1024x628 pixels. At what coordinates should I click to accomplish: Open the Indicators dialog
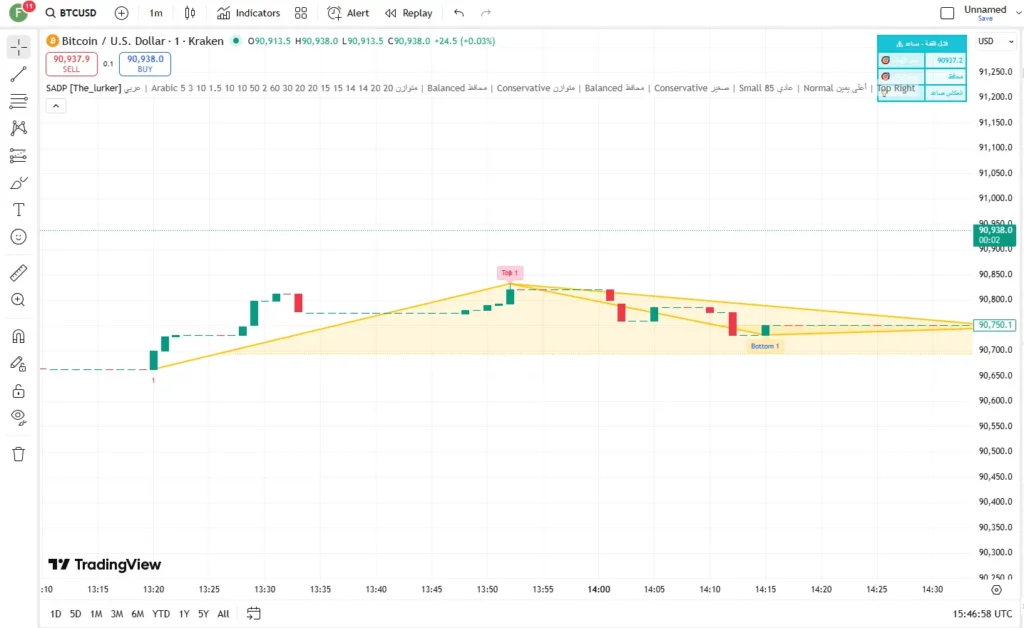click(x=248, y=13)
